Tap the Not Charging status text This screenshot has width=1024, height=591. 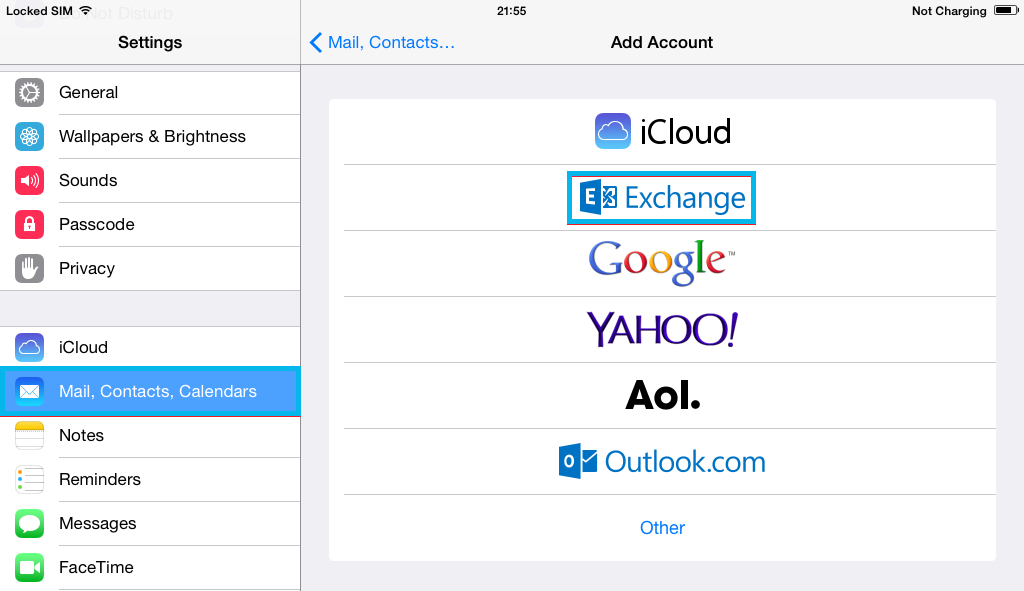[949, 10]
